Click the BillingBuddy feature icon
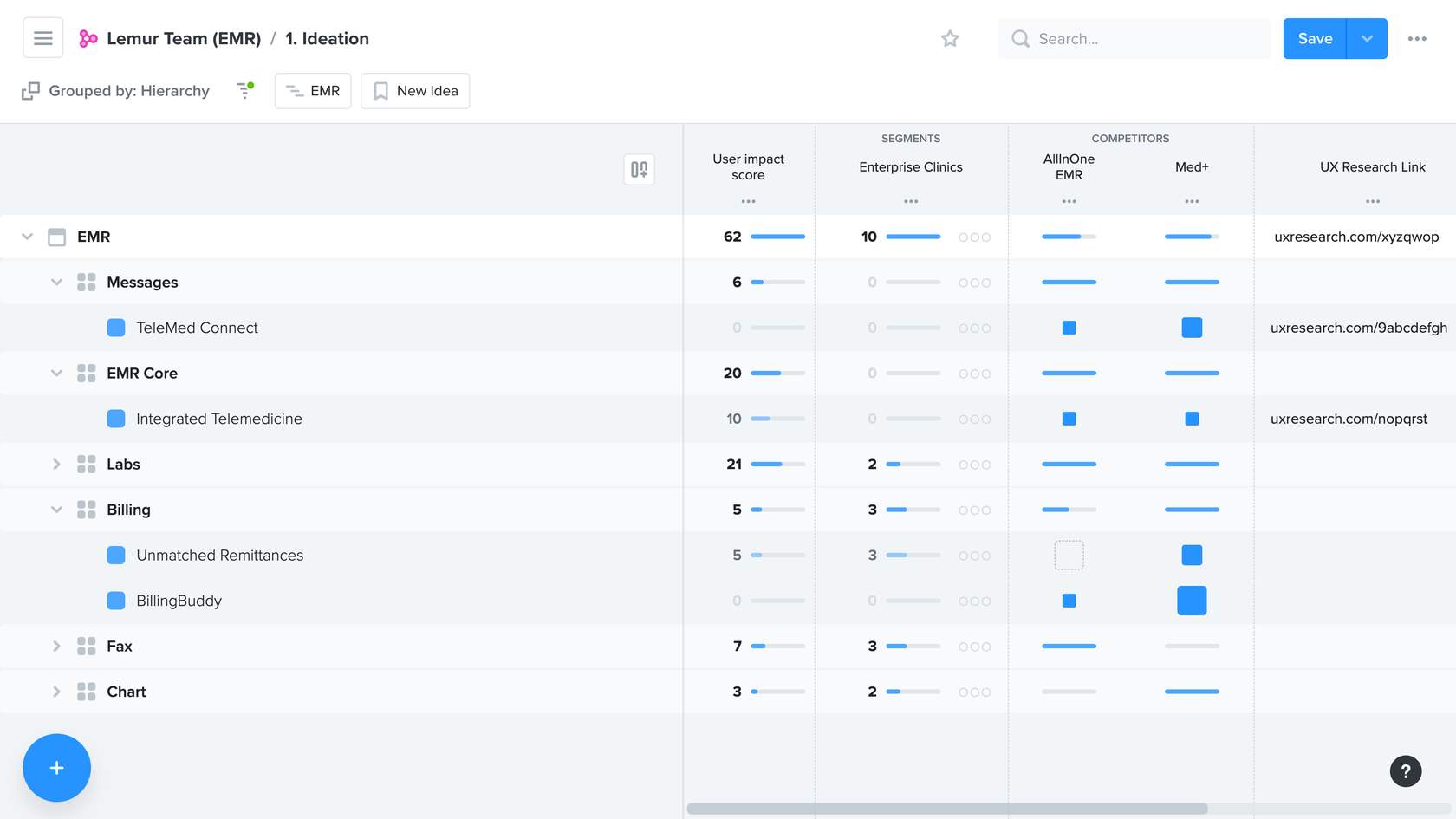 point(115,601)
